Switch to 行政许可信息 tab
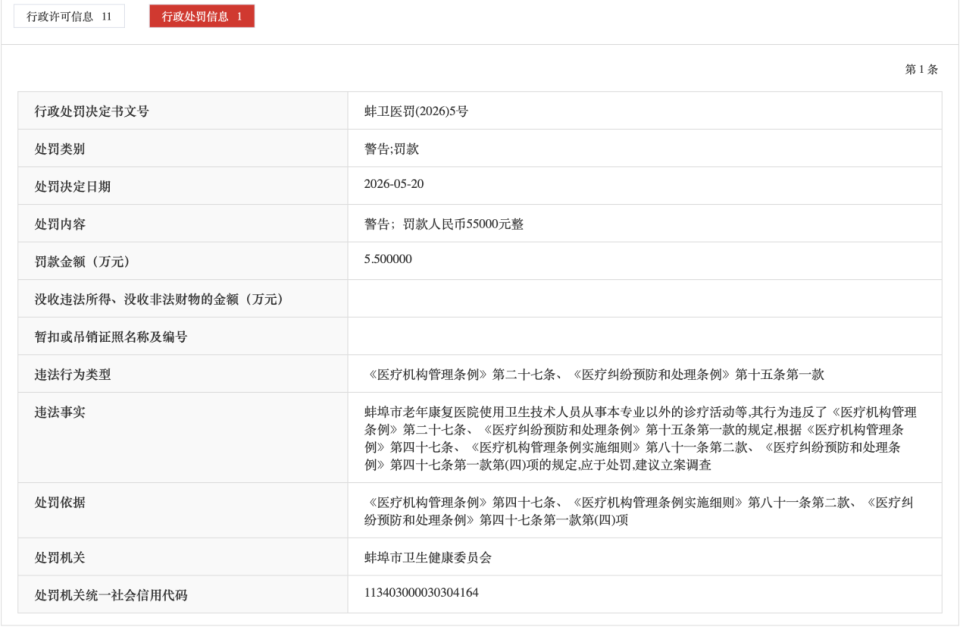 point(69,17)
